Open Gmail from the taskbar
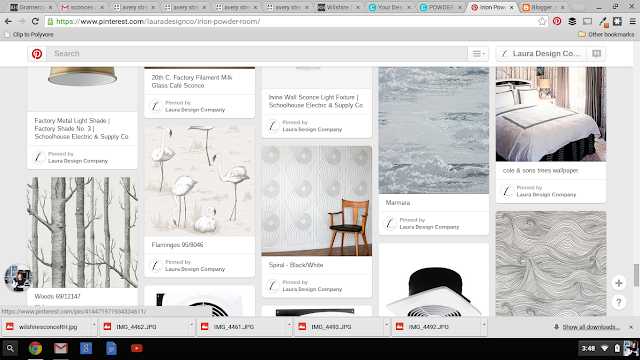This screenshot has width=640, height=360. coord(61,348)
